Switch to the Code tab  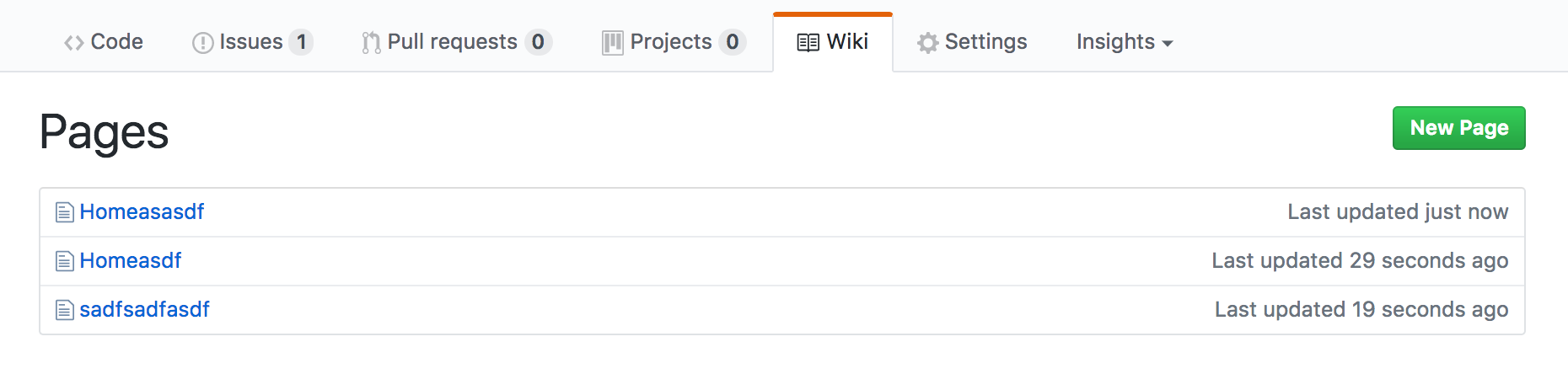tap(104, 42)
